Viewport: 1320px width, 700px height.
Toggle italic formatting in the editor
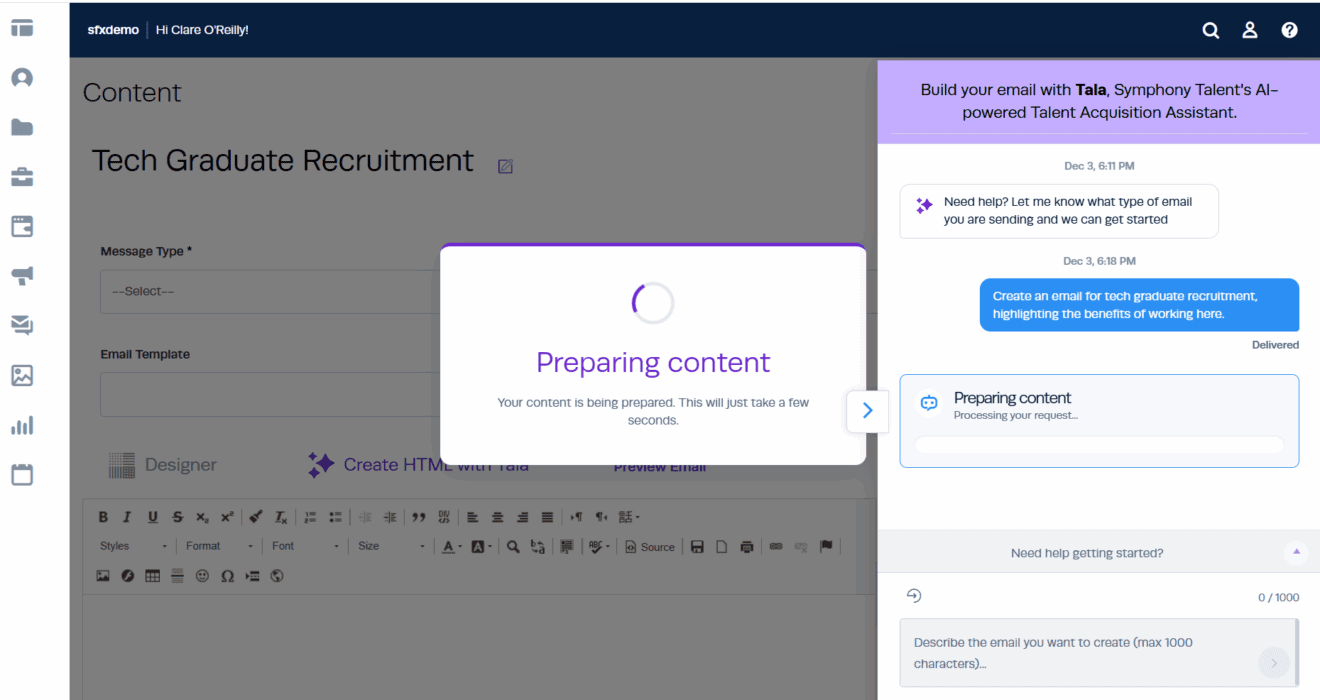coord(127,516)
